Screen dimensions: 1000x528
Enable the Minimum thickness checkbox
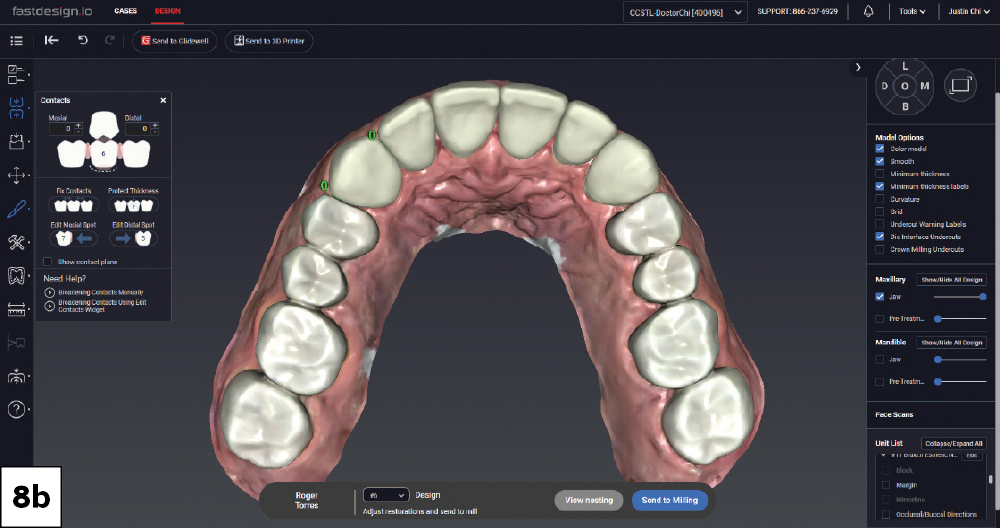879,173
